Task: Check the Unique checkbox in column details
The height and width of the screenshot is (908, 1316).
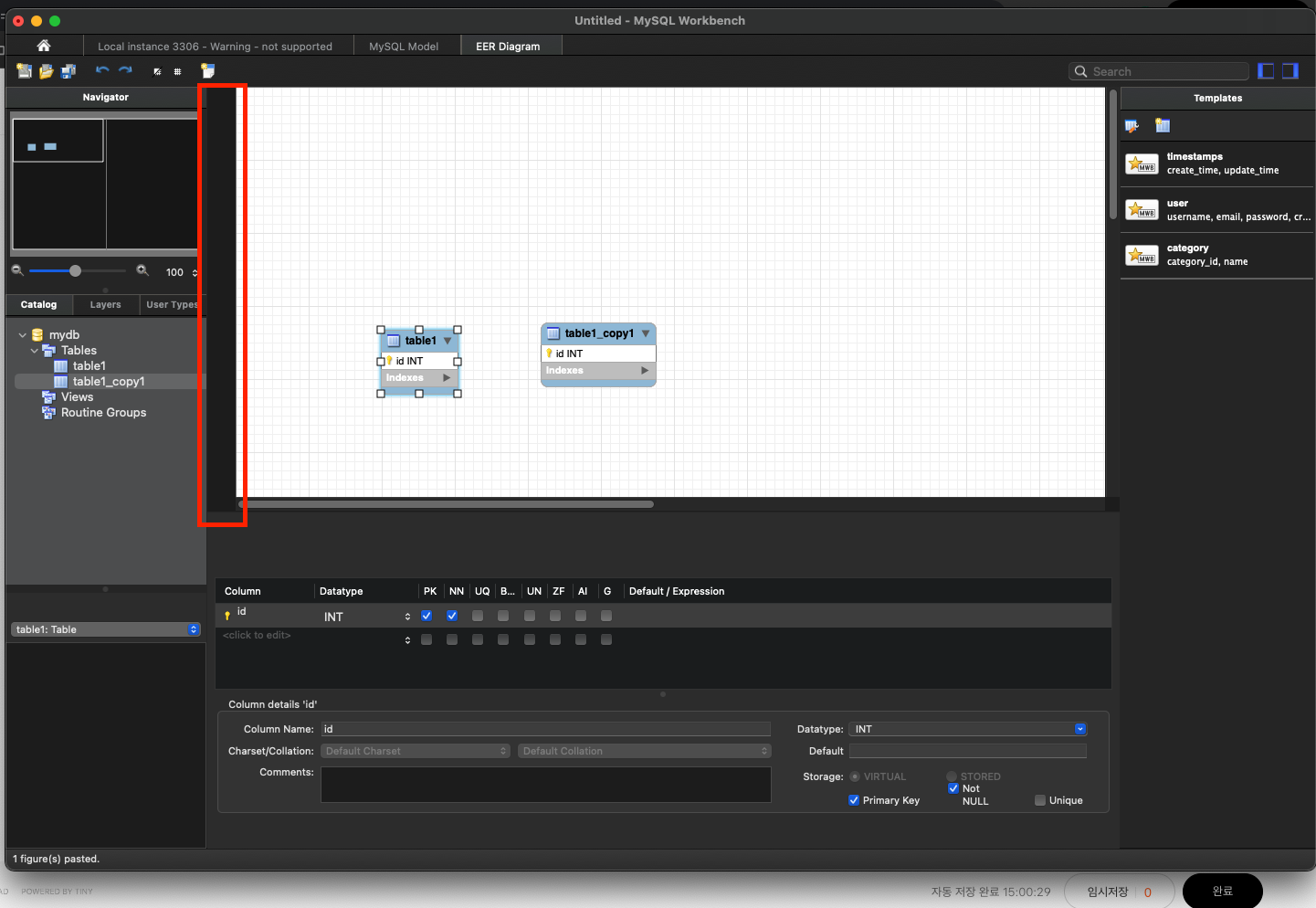Action: coord(1040,800)
